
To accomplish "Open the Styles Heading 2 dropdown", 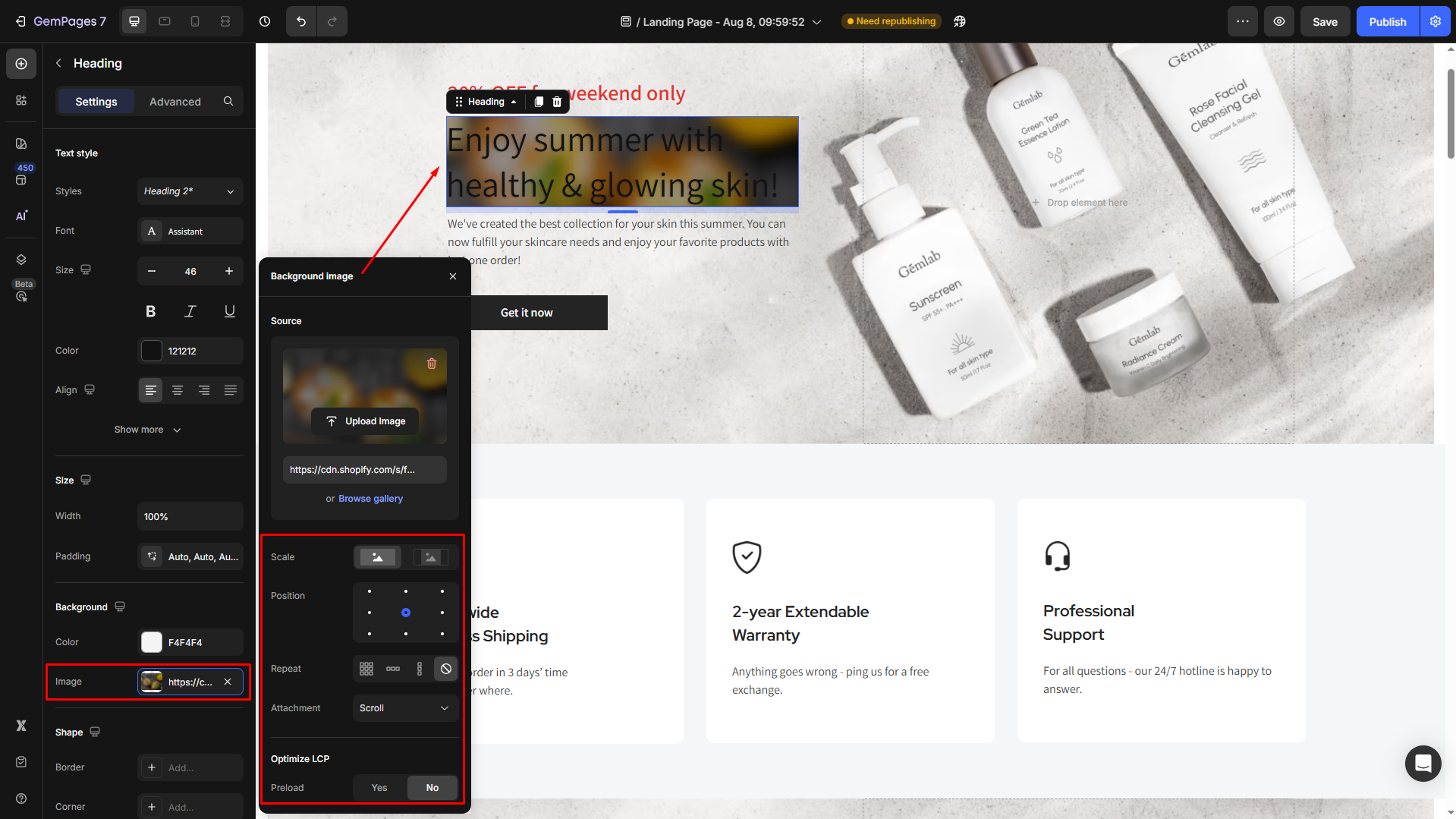I will tap(190, 191).
